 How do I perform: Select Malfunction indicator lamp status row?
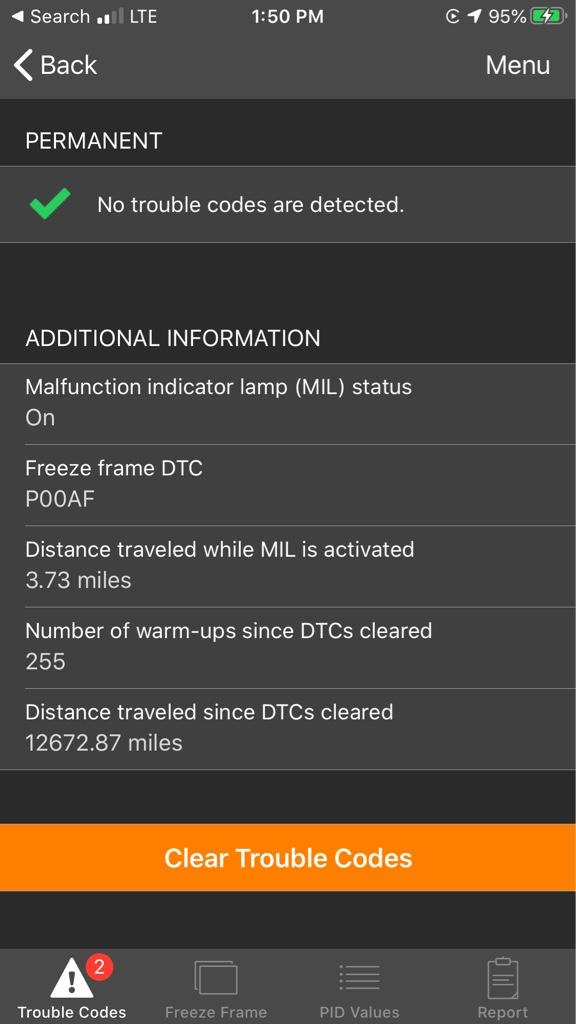[288, 404]
